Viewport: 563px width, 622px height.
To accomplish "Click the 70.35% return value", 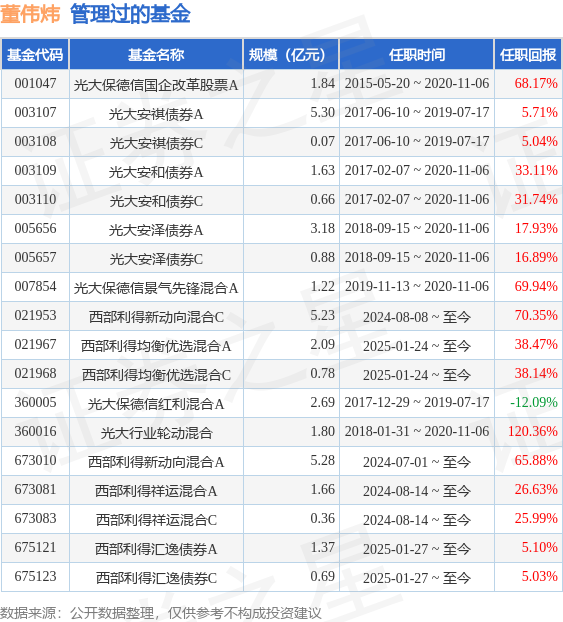I will pyautogui.click(x=536, y=315).
